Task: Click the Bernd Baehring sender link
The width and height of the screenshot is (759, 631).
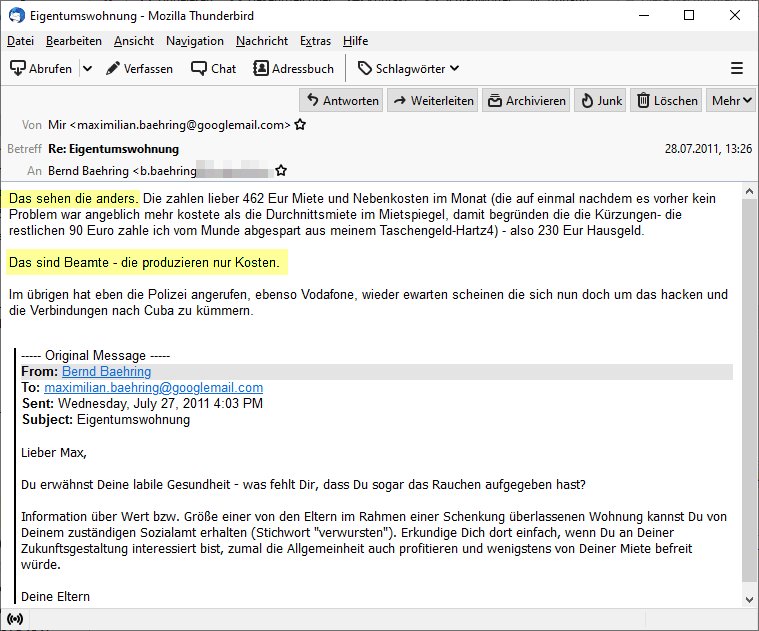Action: point(106,372)
